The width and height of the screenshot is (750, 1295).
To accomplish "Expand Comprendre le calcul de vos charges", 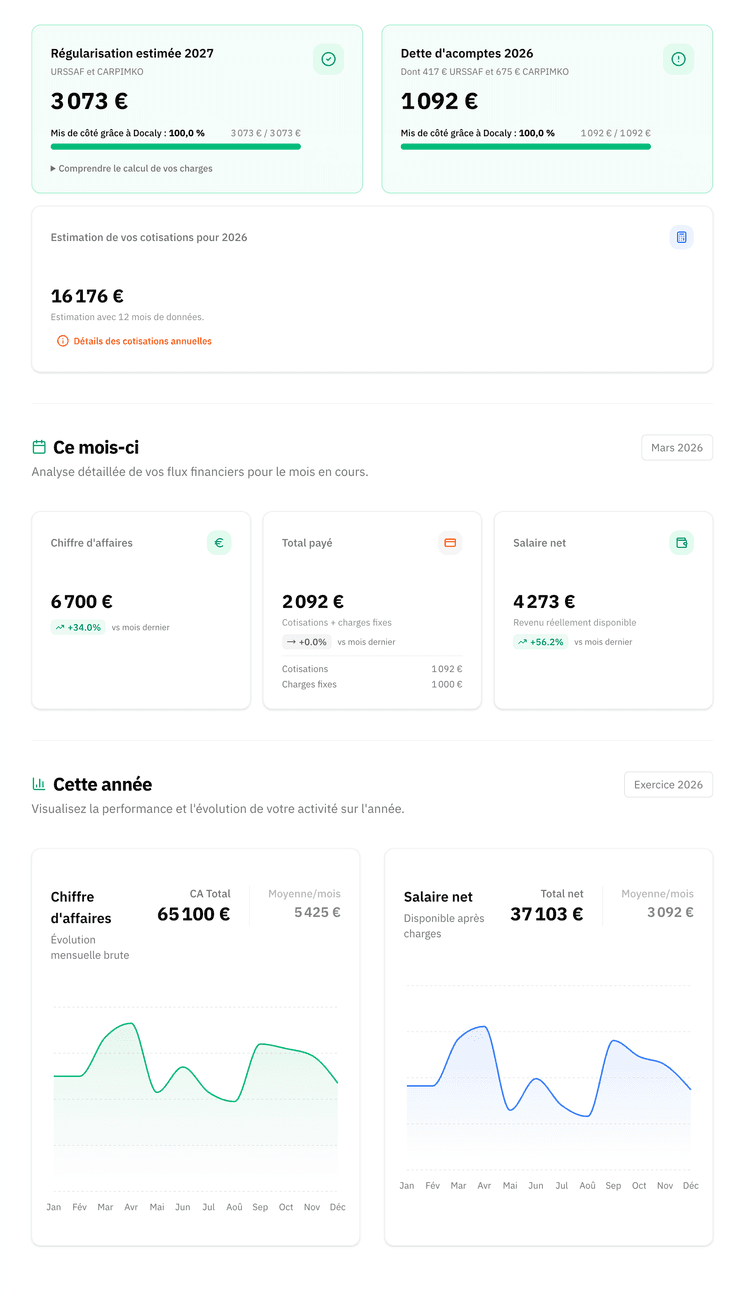I will click(x=132, y=169).
